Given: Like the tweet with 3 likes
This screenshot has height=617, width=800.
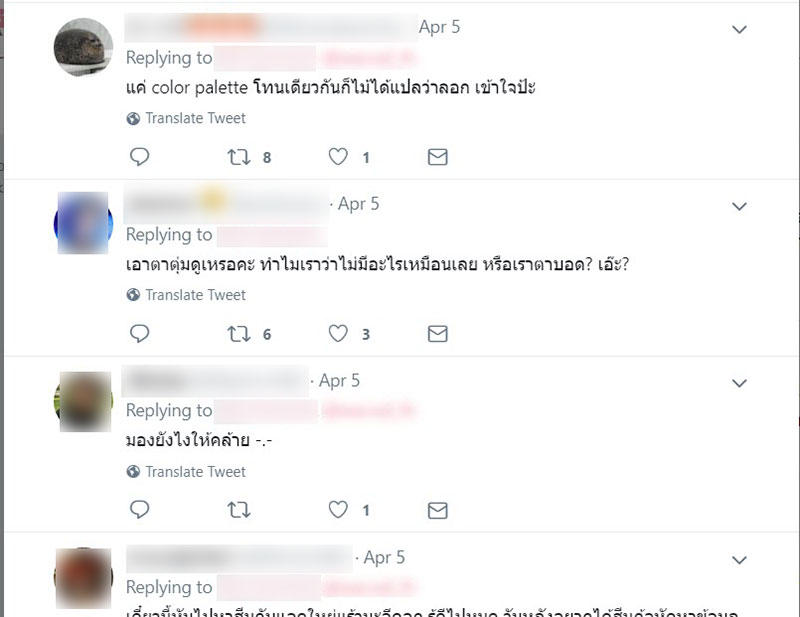Looking at the screenshot, I should pos(338,334).
